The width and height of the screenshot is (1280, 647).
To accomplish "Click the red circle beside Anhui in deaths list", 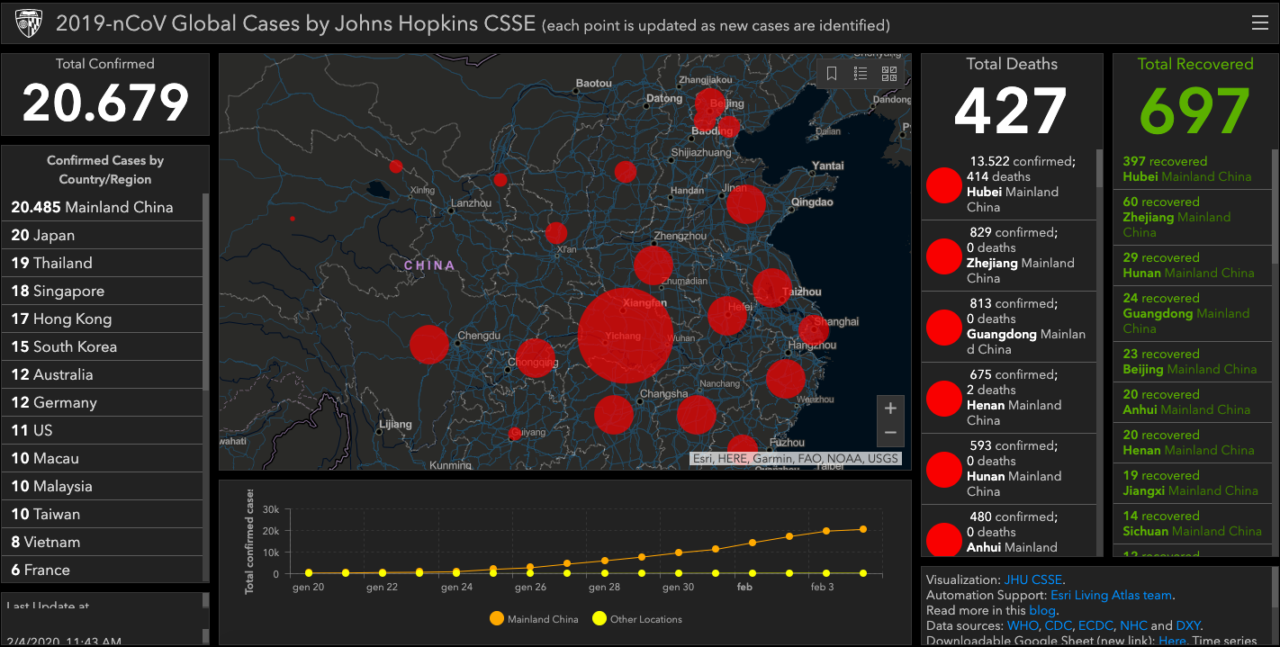I will tap(944, 539).
